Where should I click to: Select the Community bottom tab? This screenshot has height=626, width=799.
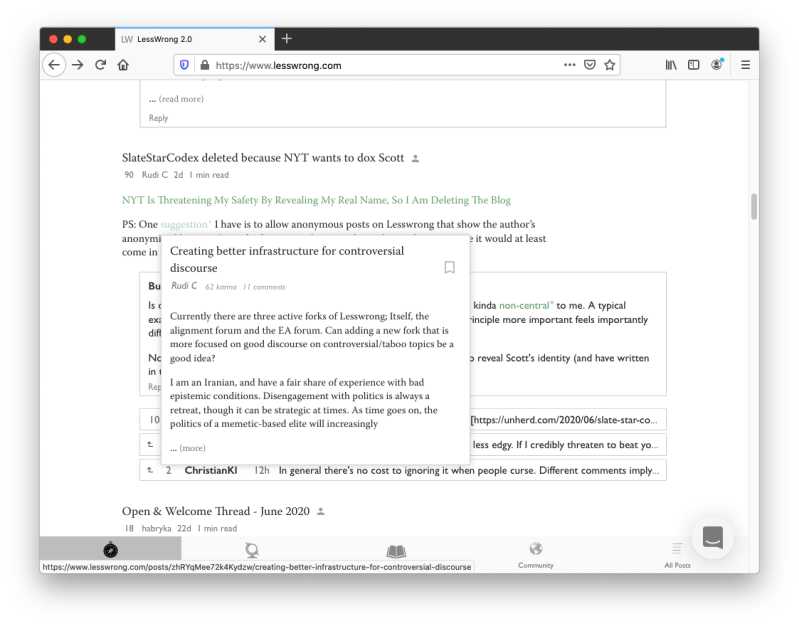pyautogui.click(x=536, y=555)
